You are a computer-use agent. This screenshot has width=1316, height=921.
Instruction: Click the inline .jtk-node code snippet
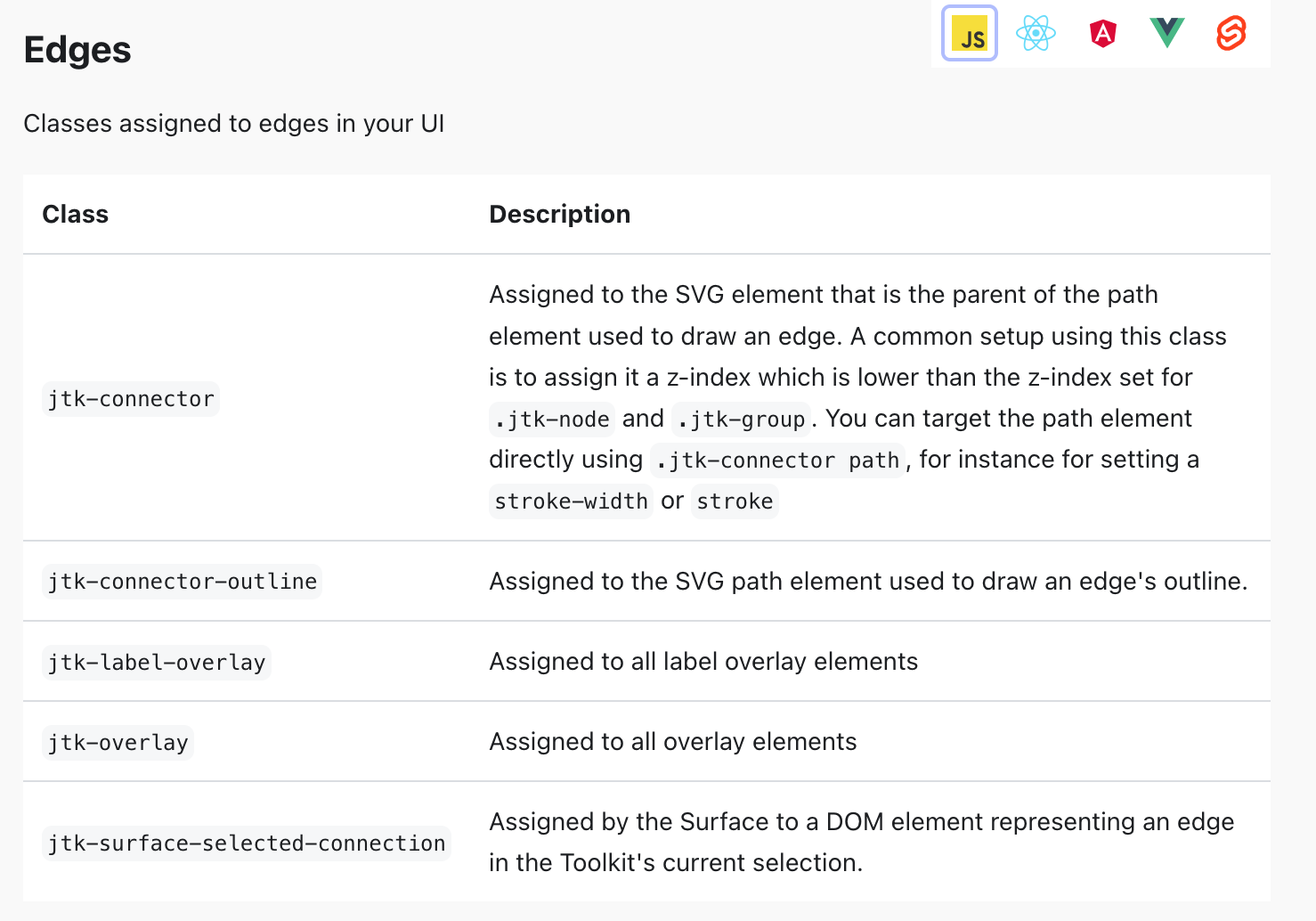pos(551,419)
